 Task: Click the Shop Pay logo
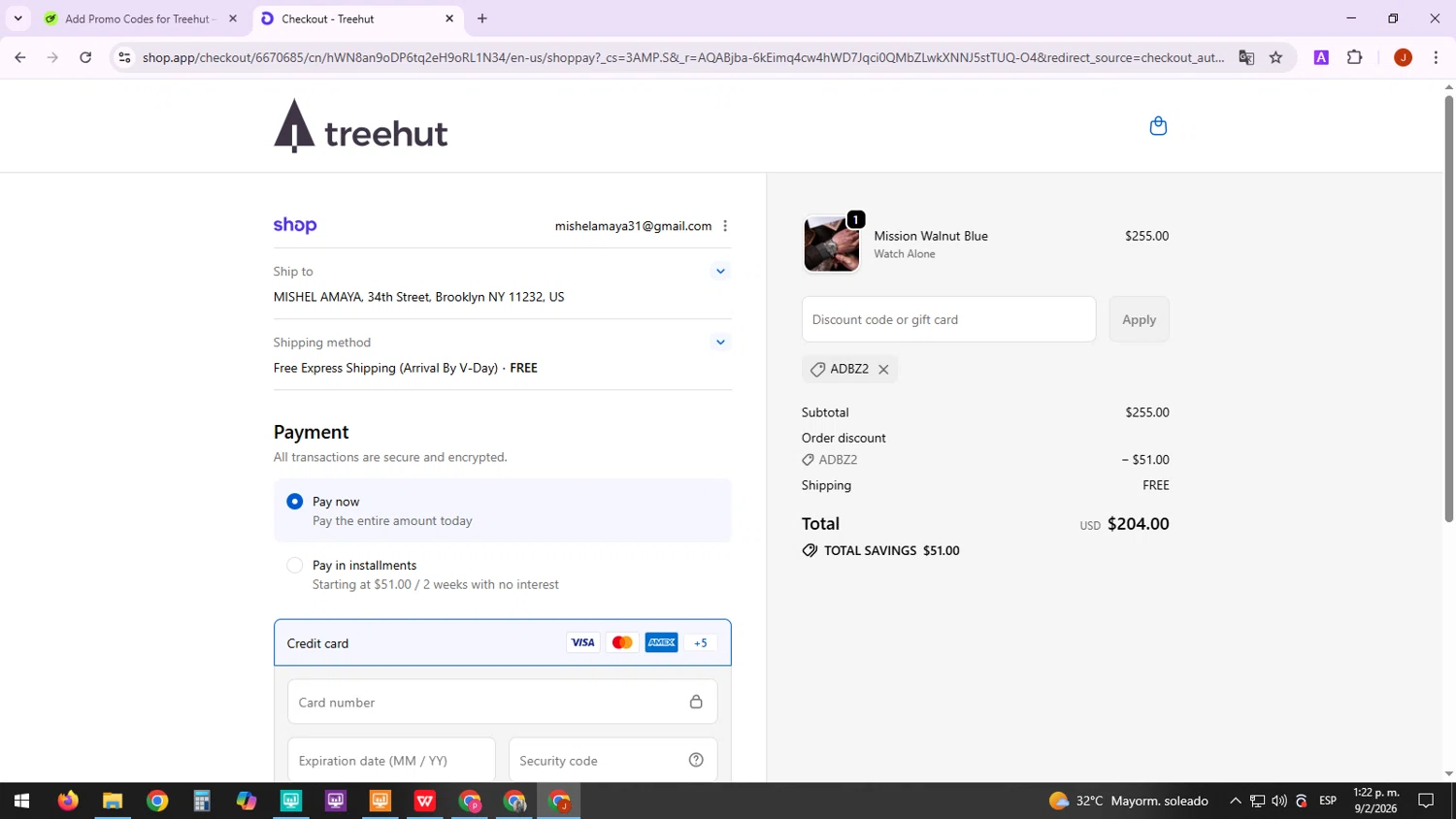(x=295, y=225)
